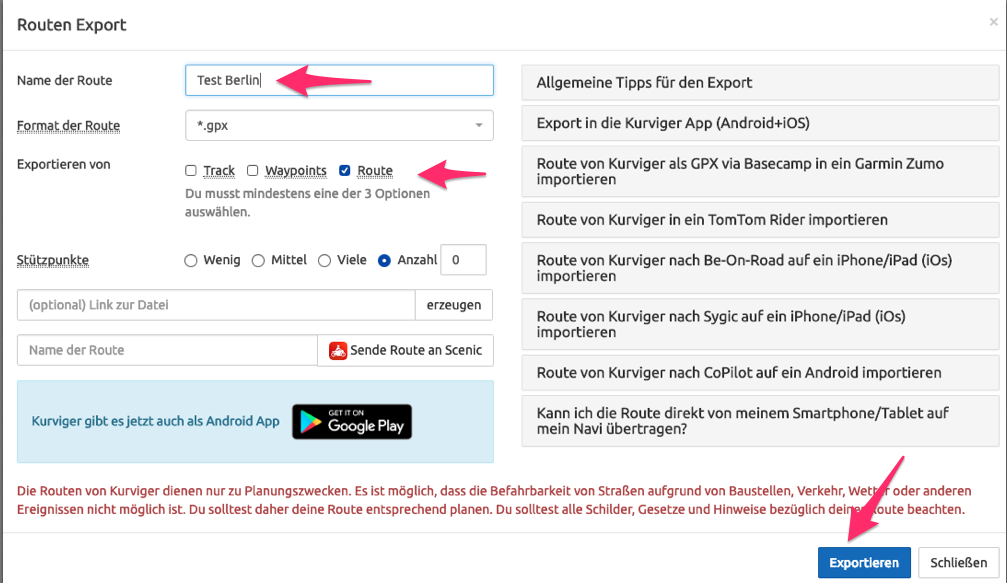Uncheck the Route export checkbox

(345, 171)
